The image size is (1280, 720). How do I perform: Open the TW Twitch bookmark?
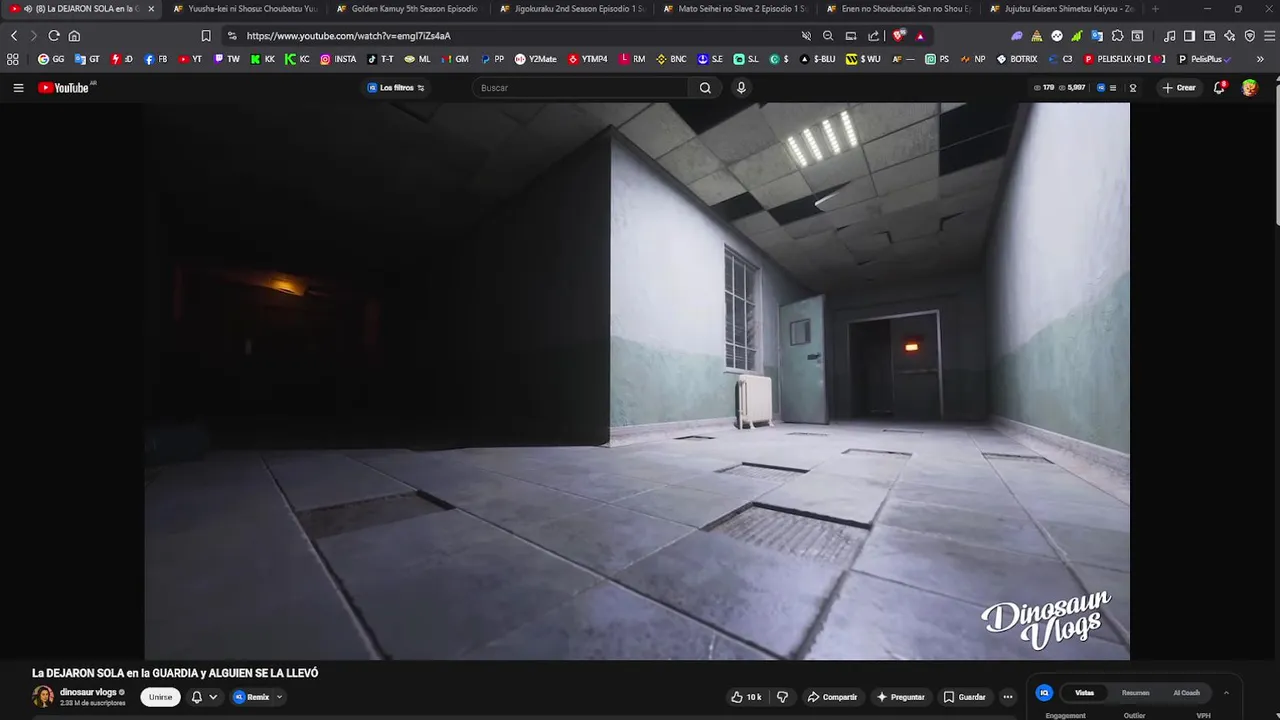point(227,59)
